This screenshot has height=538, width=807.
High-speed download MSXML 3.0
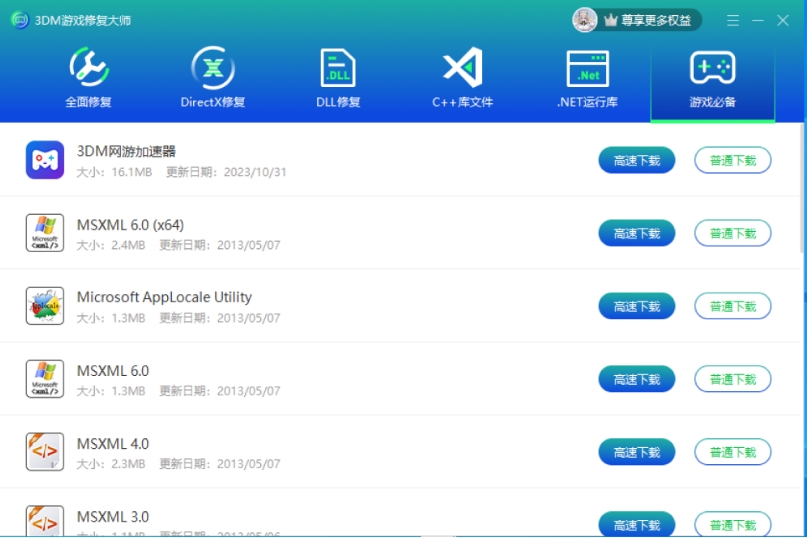tap(637, 524)
